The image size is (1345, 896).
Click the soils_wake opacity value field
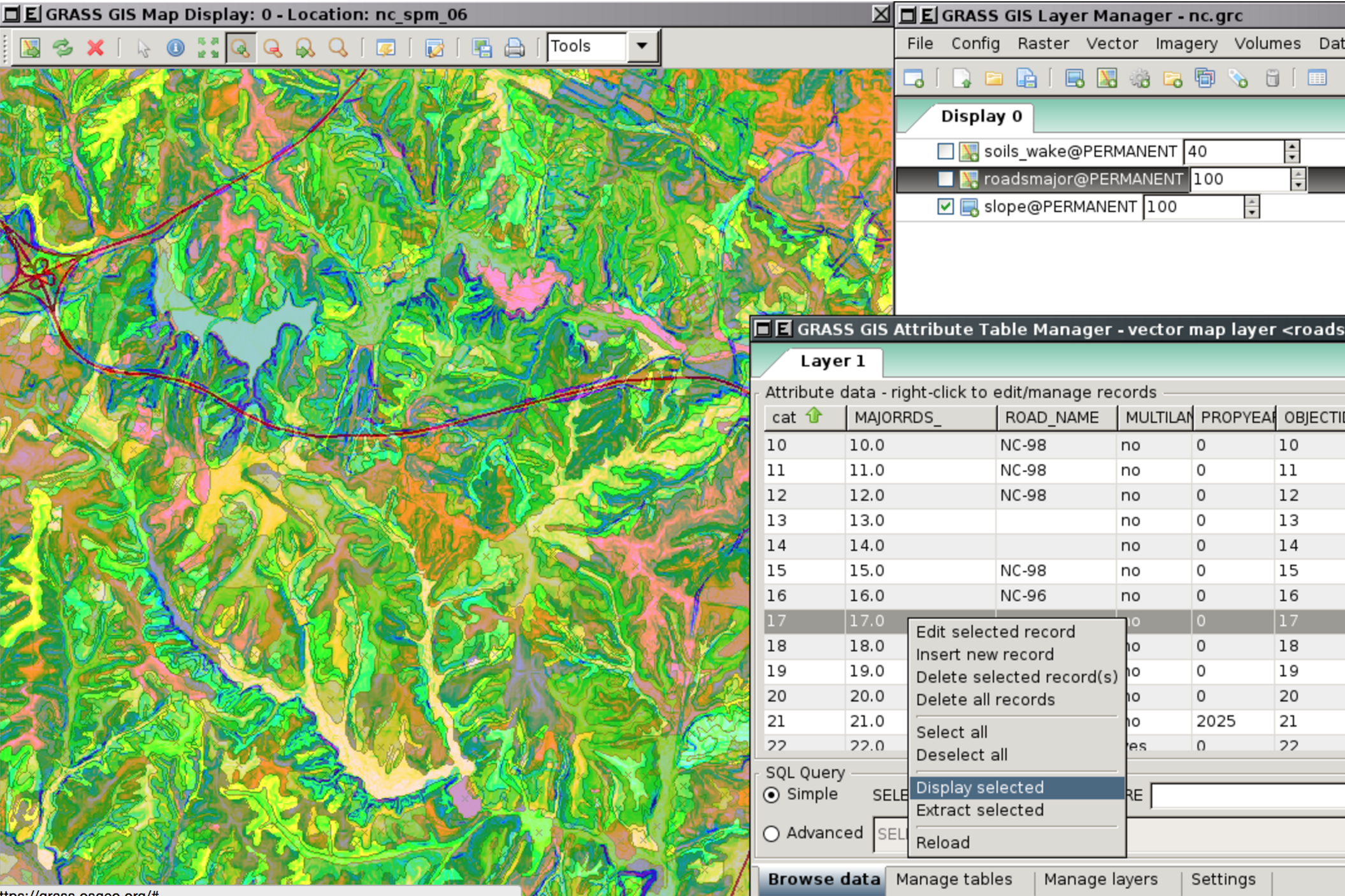tap(1234, 152)
